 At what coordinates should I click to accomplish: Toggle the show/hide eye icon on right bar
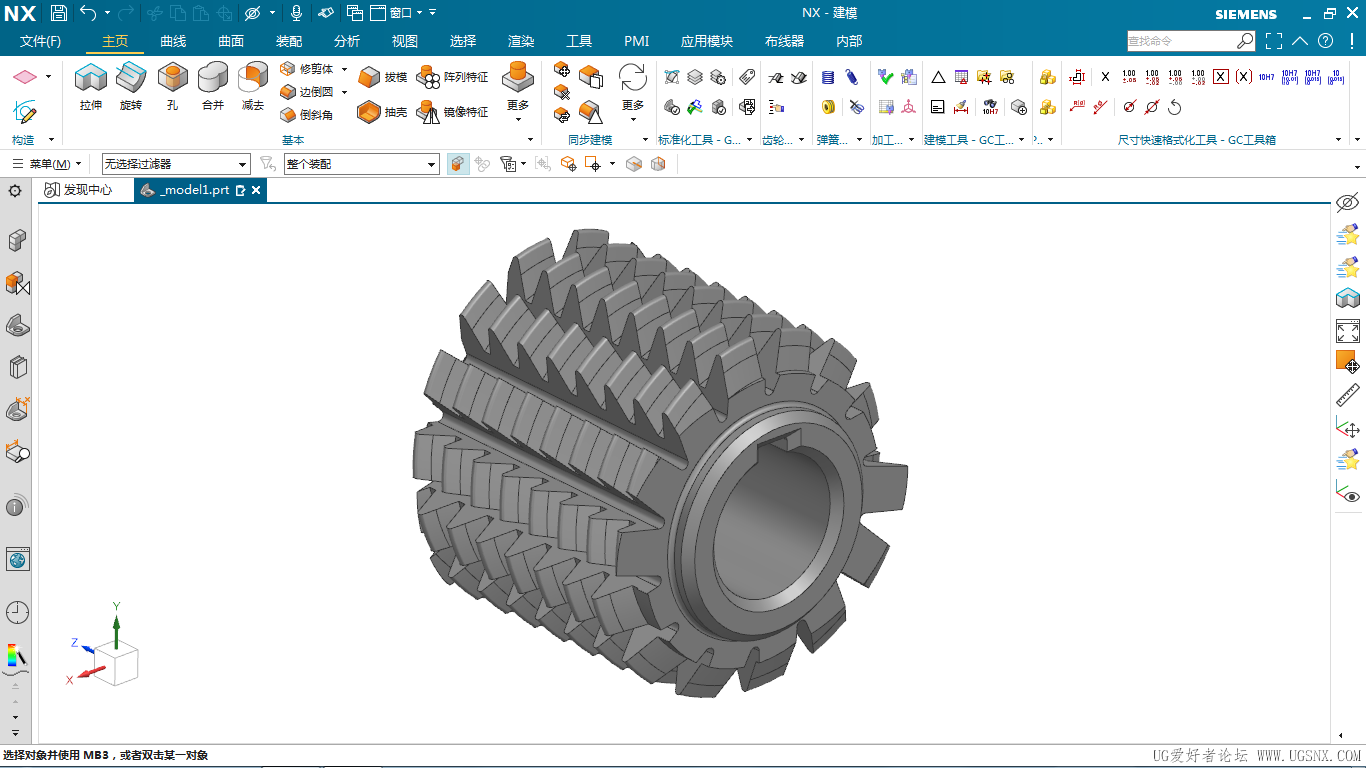(1348, 203)
